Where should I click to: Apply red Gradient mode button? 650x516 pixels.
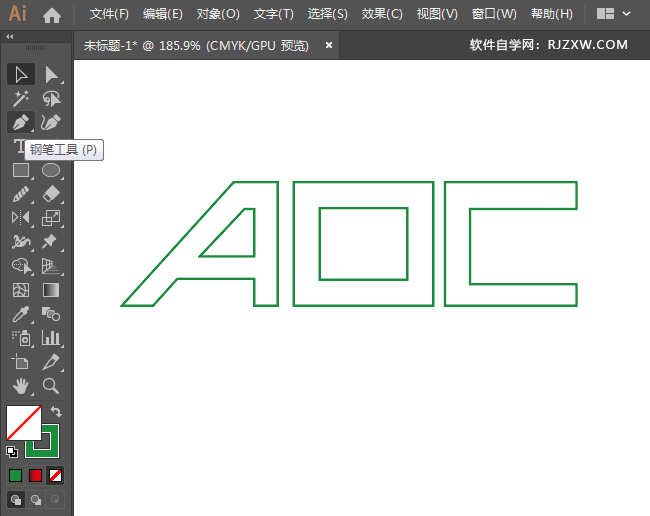point(35,475)
